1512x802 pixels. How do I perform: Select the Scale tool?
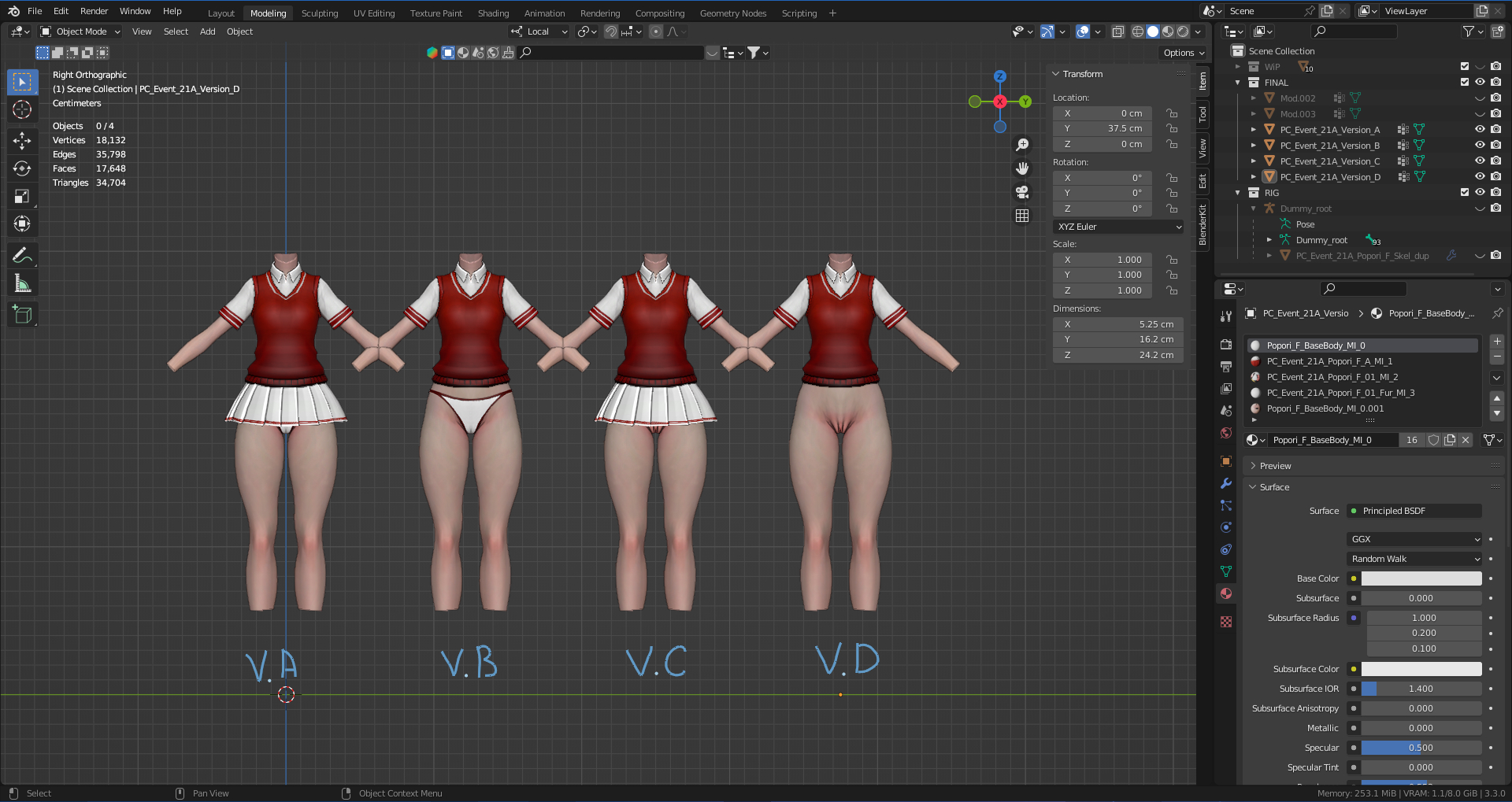pyautogui.click(x=22, y=196)
